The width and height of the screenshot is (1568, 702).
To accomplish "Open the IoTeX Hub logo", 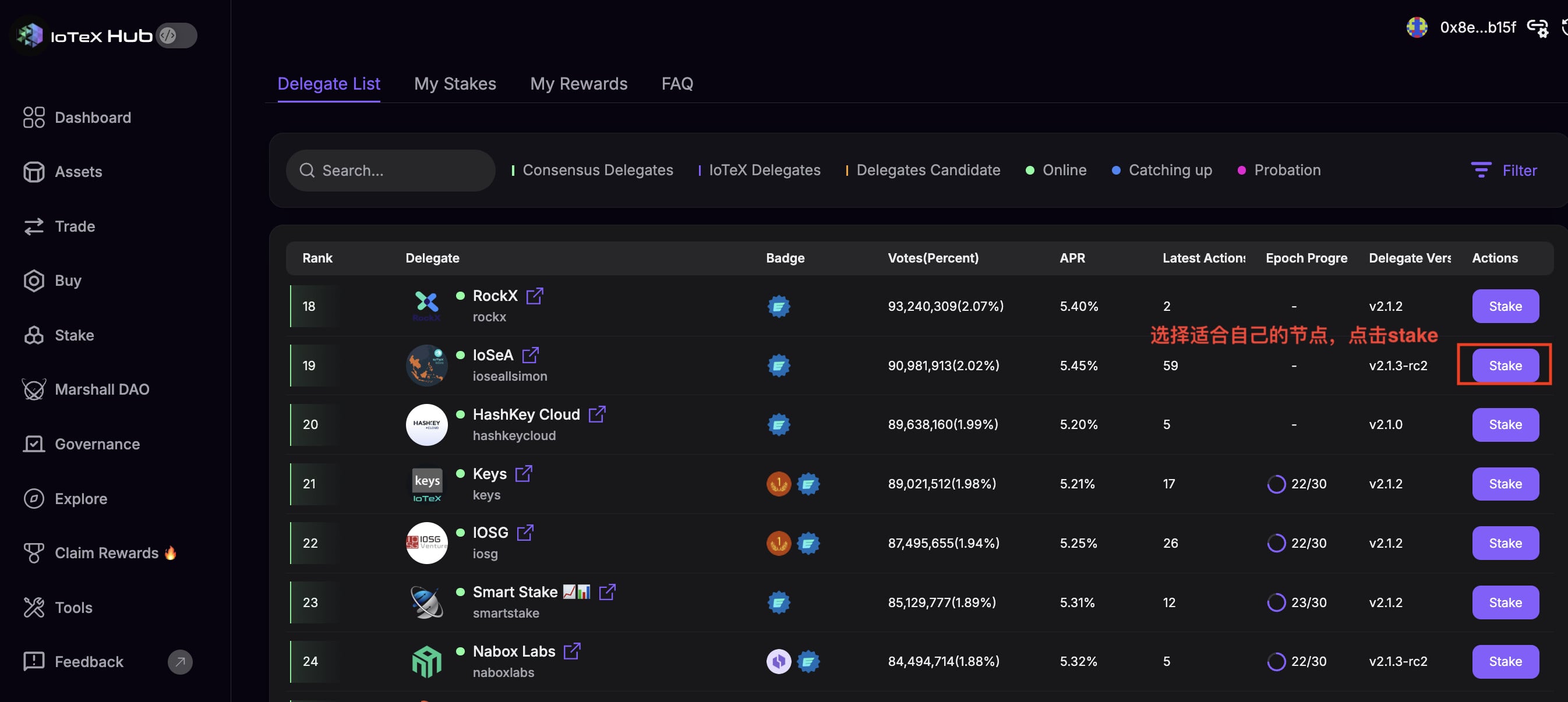I will point(29,36).
